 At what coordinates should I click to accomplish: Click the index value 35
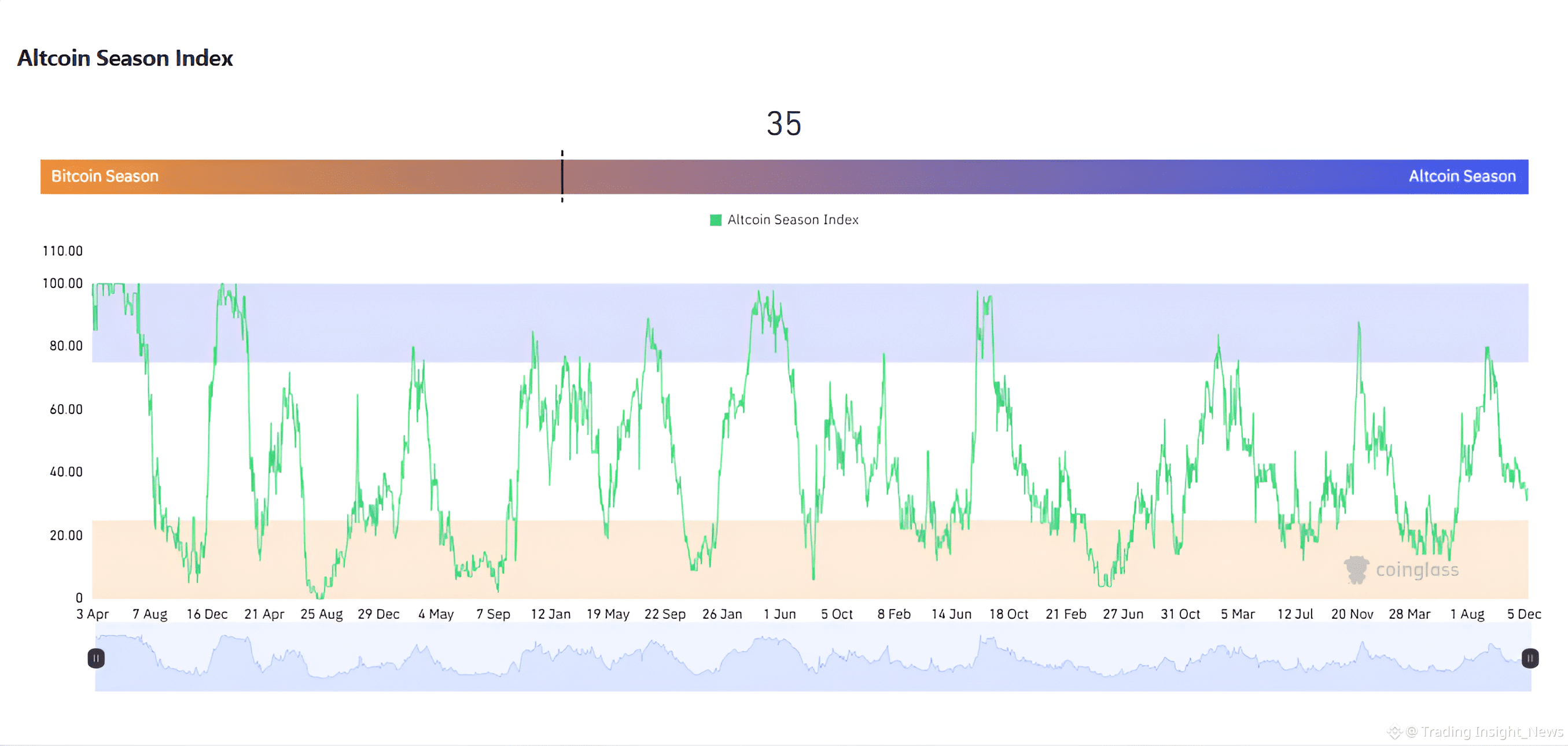pos(784,124)
